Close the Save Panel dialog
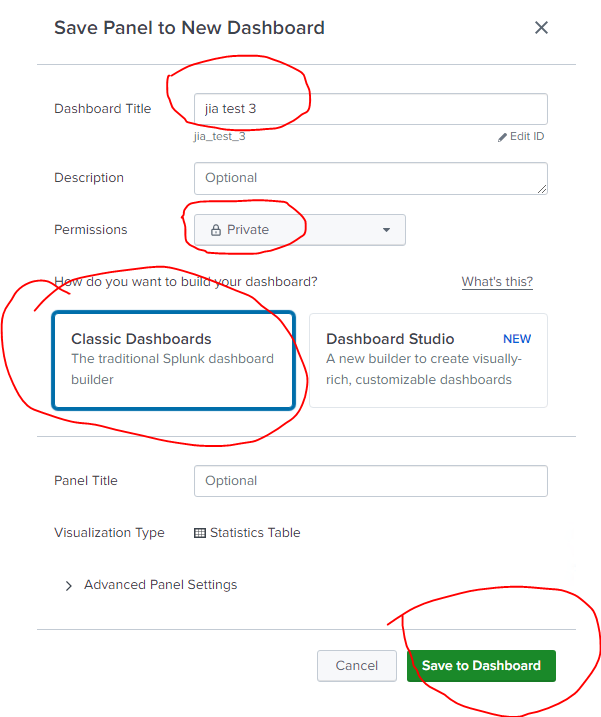This screenshot has width=601, height=717. coord(541,28)
